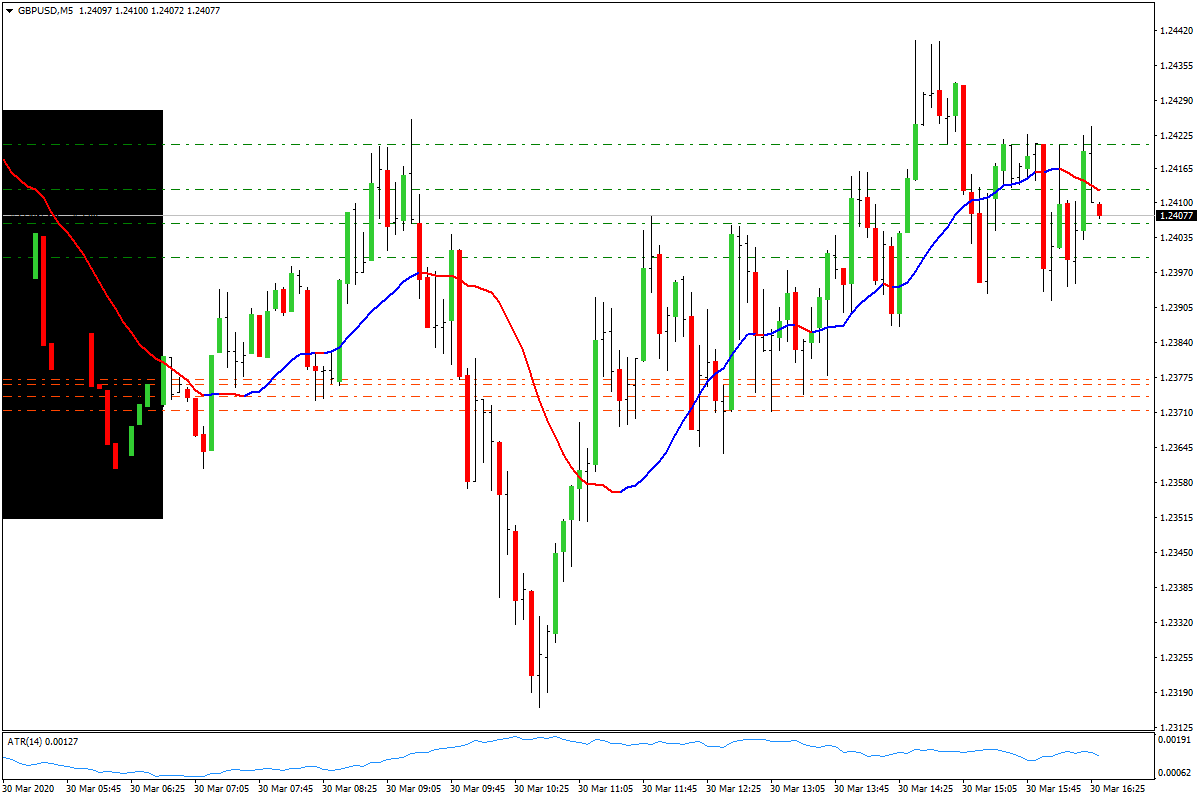Click the 1.24100 price scale value
The width and height of the screenshot is (1200, 800).
coord(1178,202)
